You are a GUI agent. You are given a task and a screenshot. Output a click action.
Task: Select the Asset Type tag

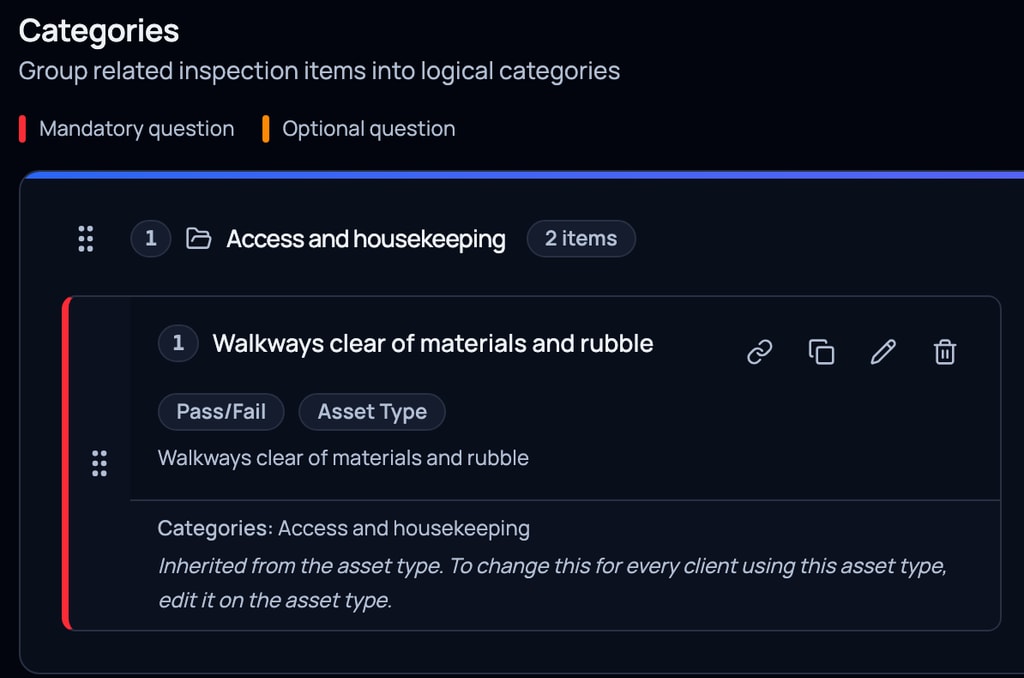point(372,412)
